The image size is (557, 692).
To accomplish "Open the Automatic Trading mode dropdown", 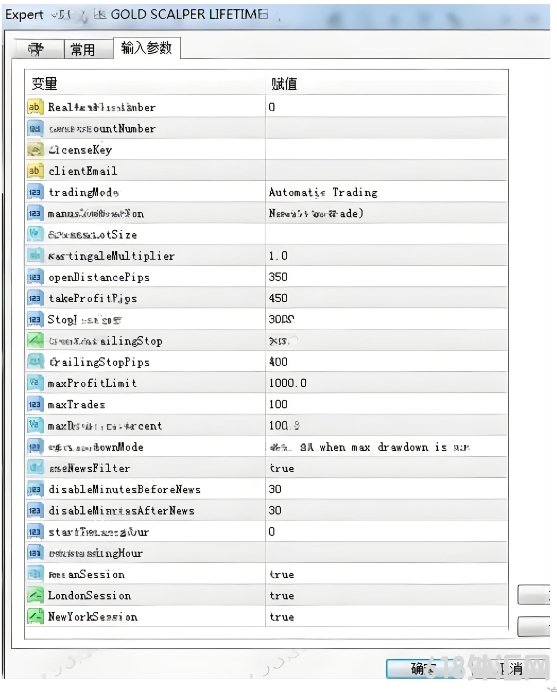I will (386, 192).
